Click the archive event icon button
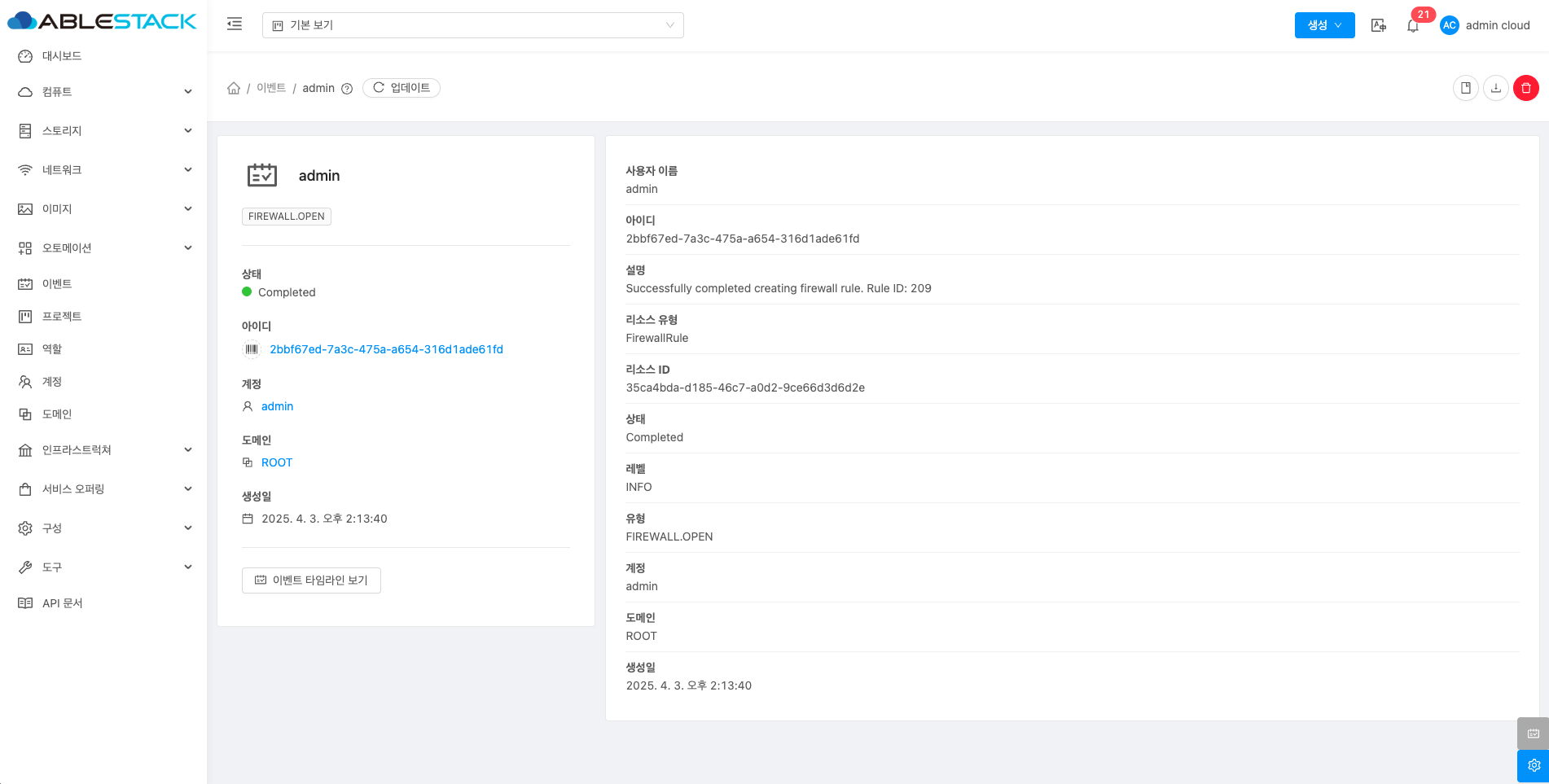The width and height of the screenshot is (1549, 784). click(x=1465, y=88)
